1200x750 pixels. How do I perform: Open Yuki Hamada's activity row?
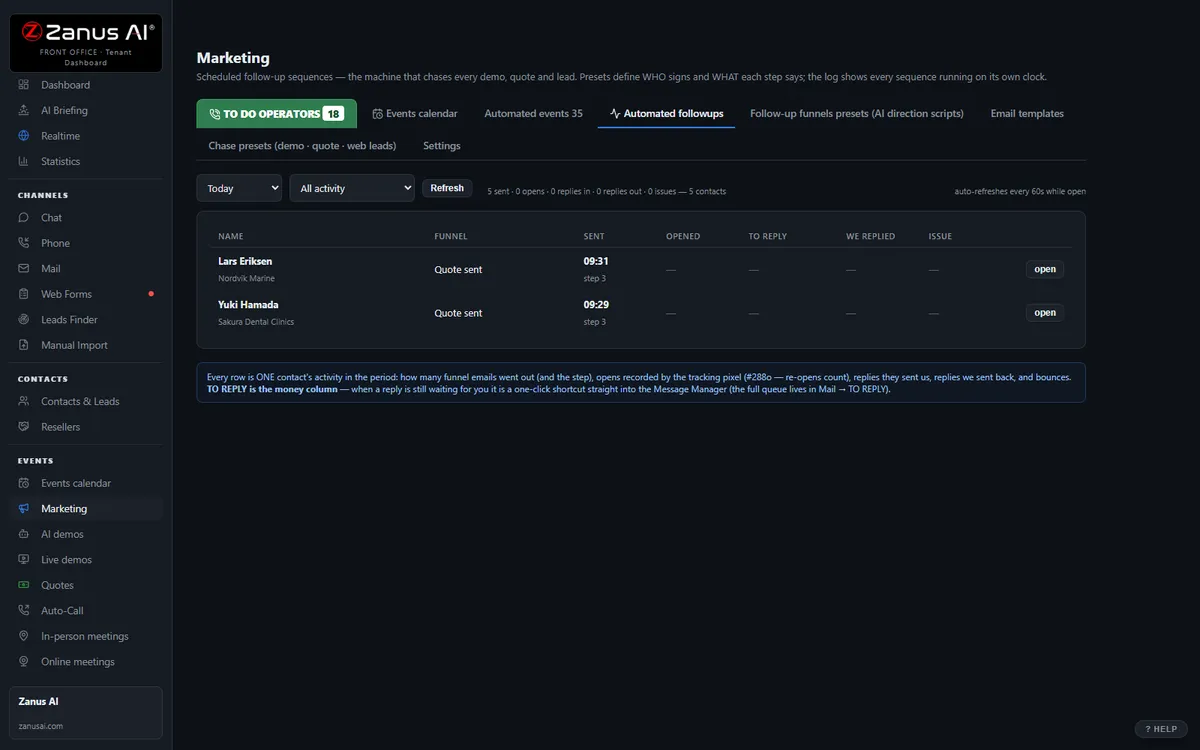click(641, 313)
